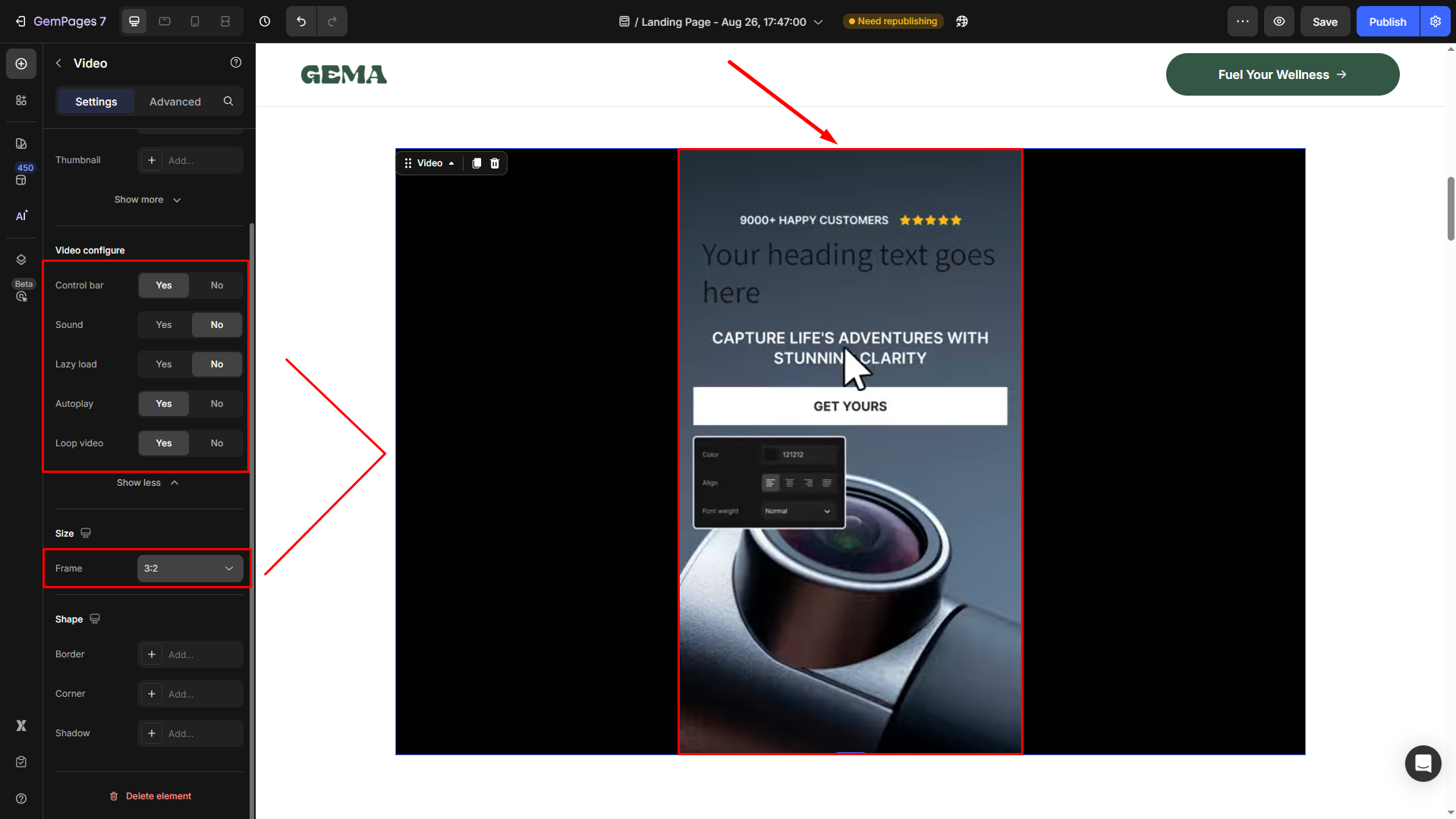Image resolution: width=1456 pixels, height=819 pixels.
Task: Click Delete element link
Action: (x=150, y=796)
